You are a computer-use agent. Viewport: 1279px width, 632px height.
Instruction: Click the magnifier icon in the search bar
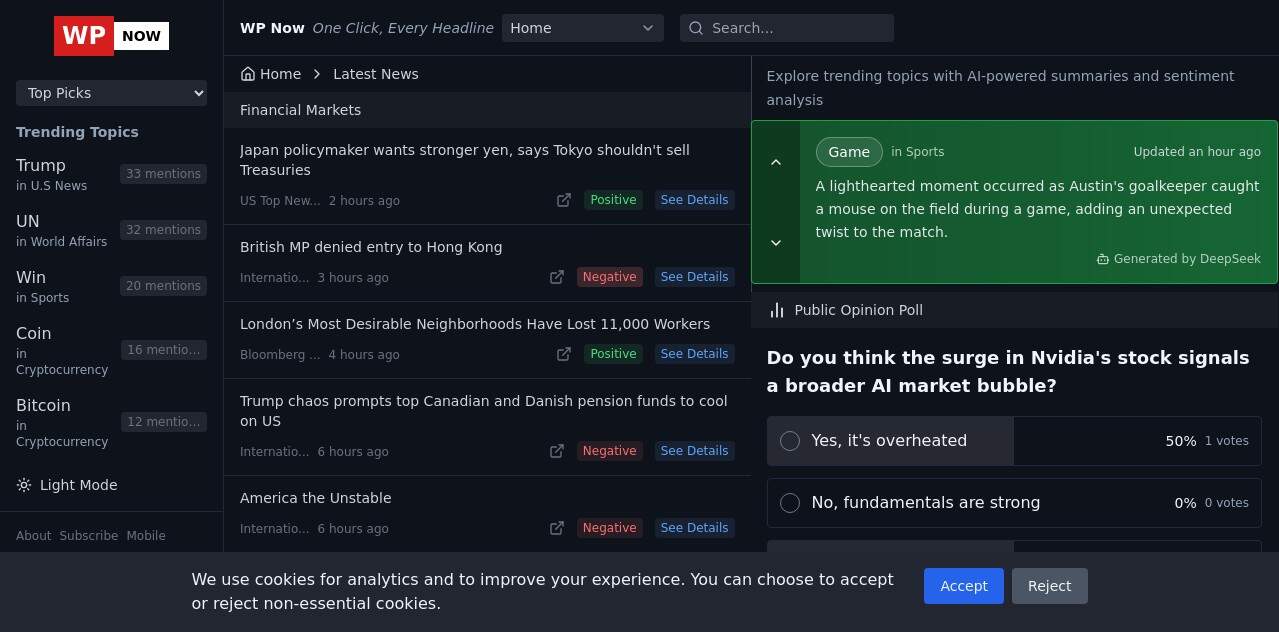click(696, 28)
